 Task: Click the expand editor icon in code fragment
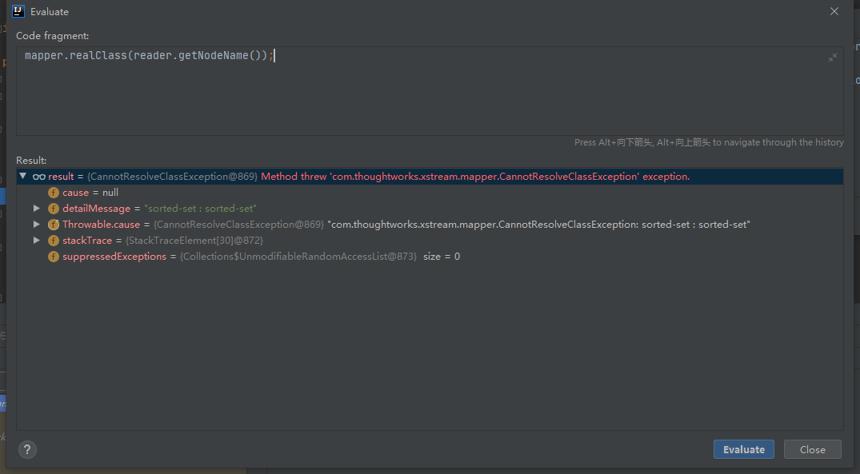[x=833, y=57]
